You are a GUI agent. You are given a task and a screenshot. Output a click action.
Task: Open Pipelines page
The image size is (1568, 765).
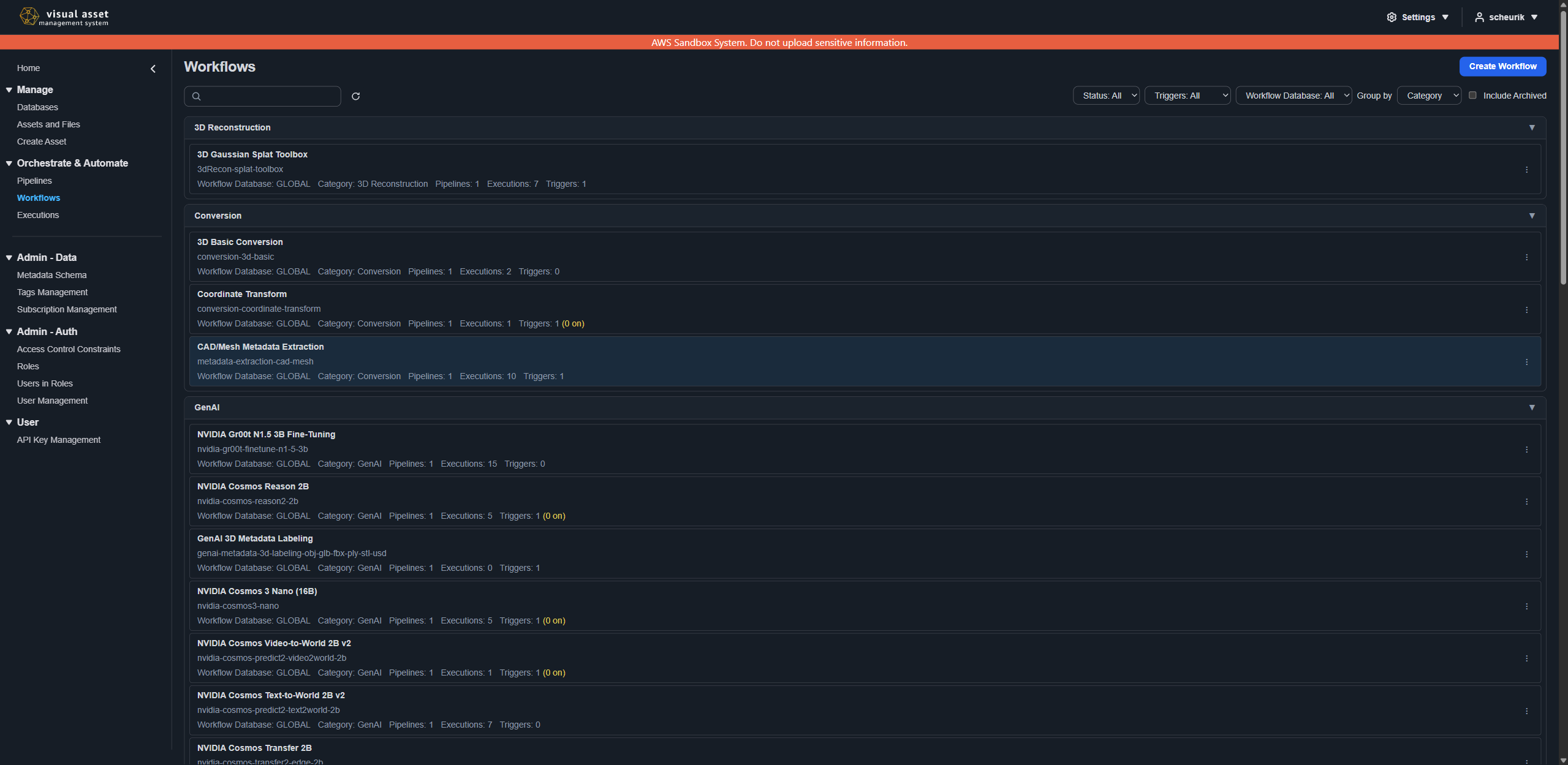(x=34, y=181)
